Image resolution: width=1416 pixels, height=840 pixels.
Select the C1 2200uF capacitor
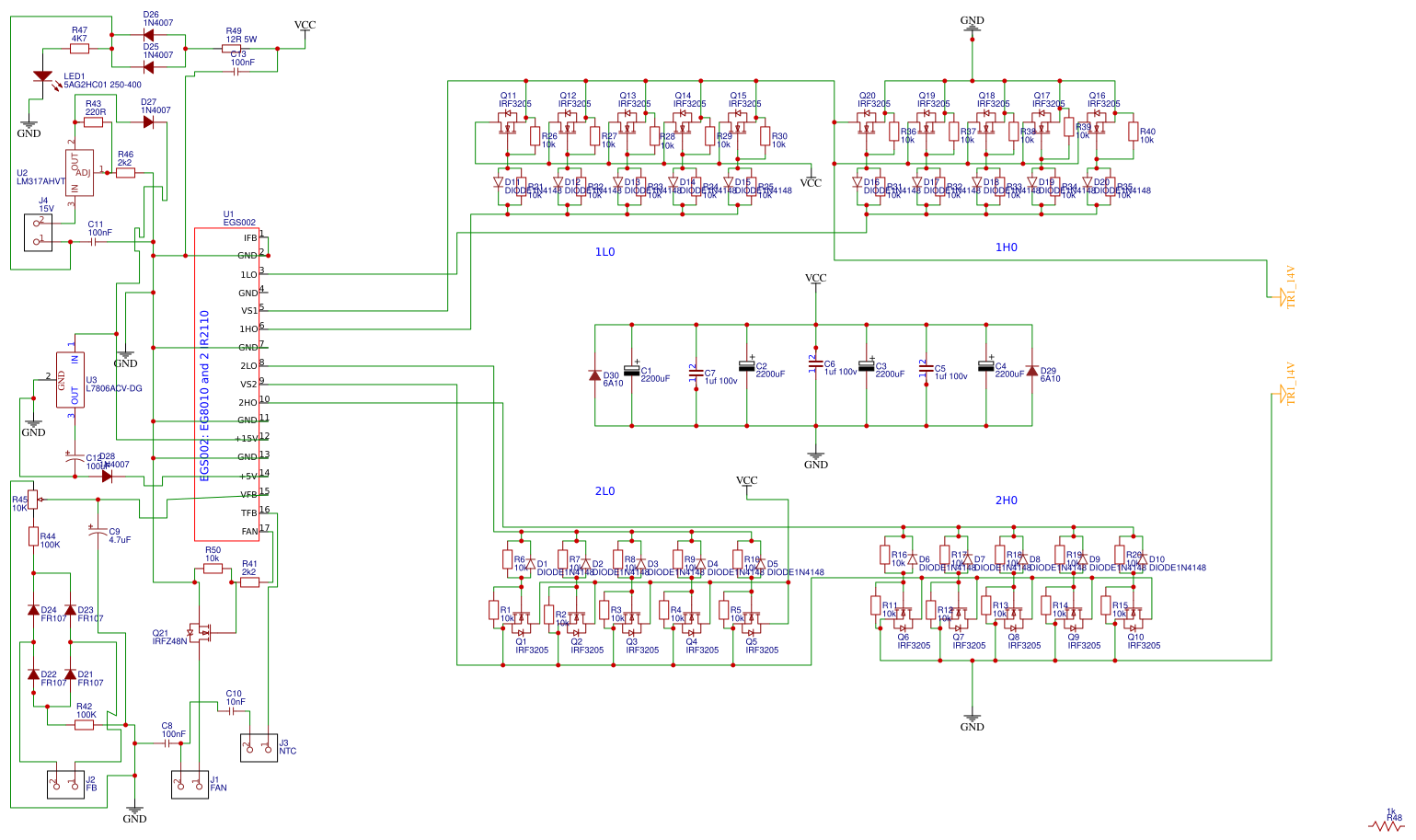632,370
